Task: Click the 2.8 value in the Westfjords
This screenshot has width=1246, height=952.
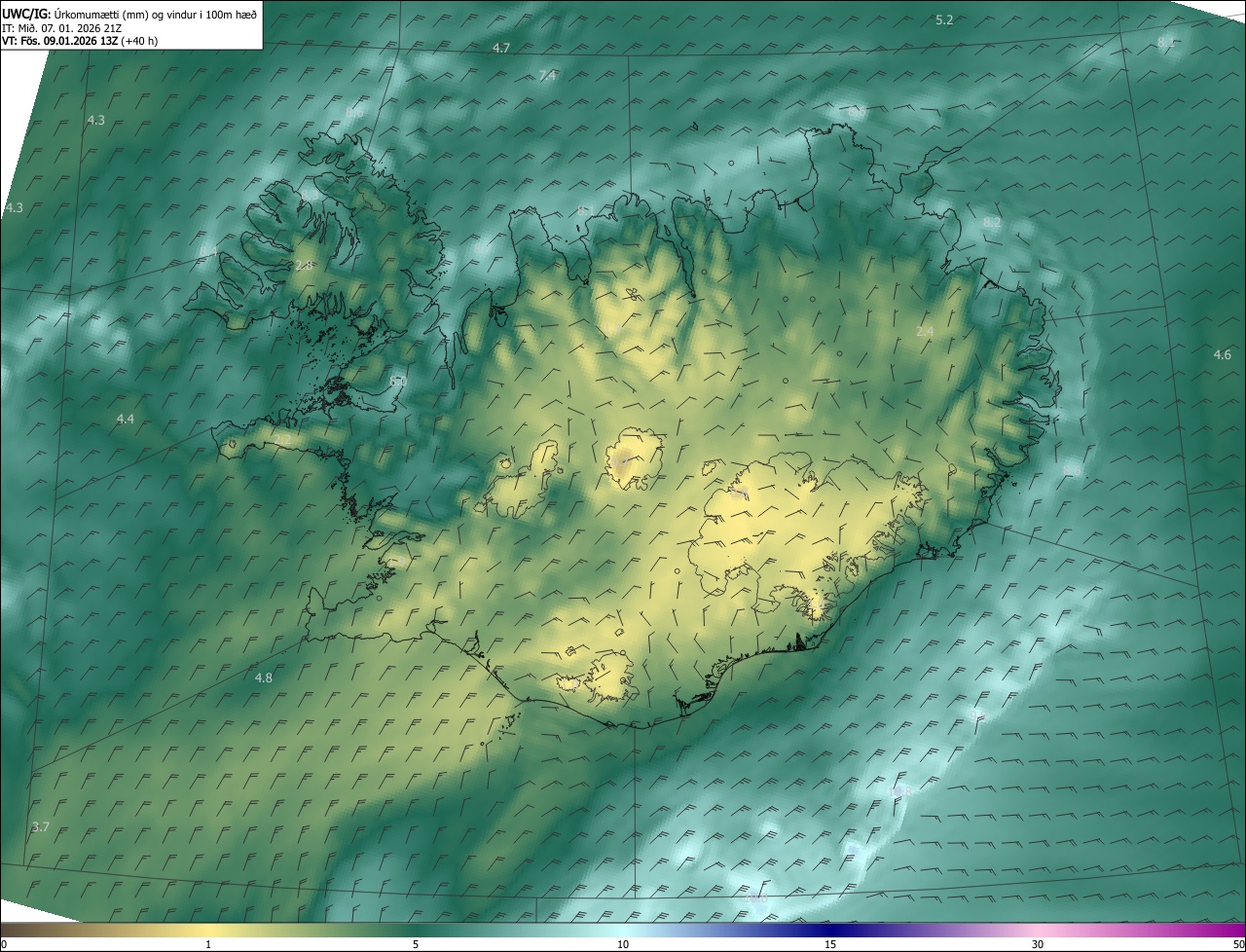Action: (x=304, y=266)
